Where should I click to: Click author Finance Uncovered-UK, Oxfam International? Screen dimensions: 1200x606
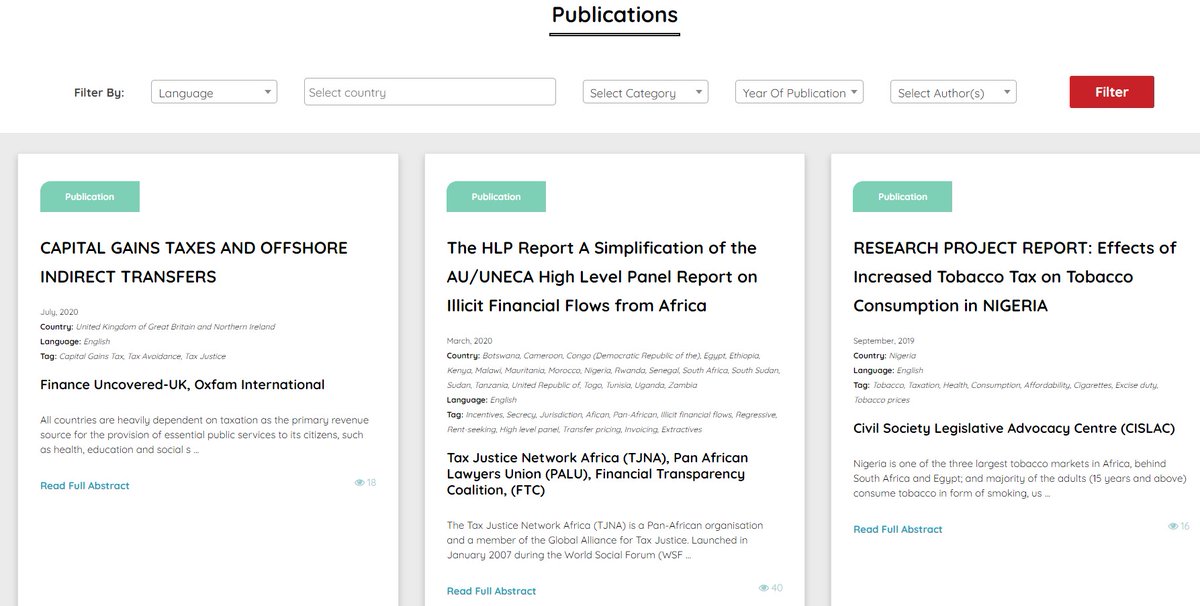(x=182, y=385)
